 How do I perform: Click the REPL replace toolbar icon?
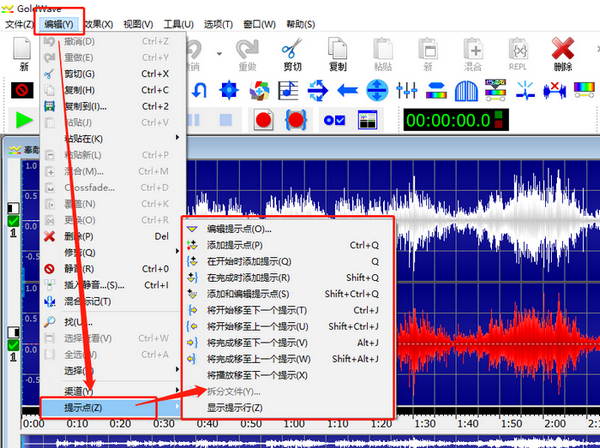(517, 50)
